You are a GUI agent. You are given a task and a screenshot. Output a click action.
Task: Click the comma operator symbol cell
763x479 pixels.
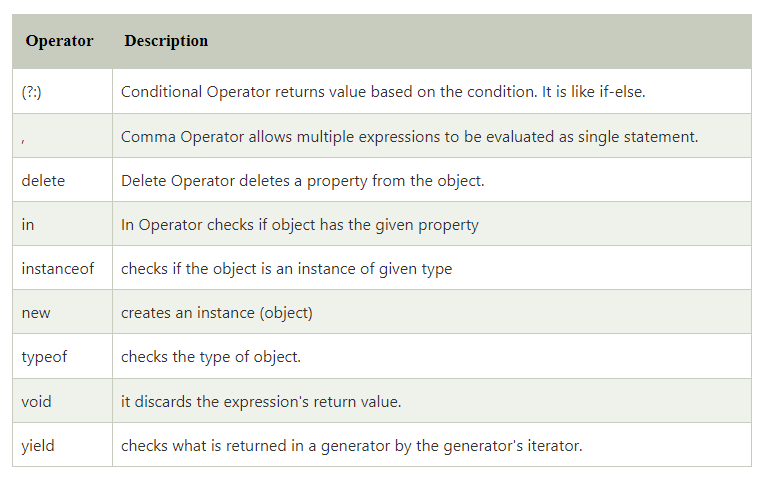click(x=24, y=137)
